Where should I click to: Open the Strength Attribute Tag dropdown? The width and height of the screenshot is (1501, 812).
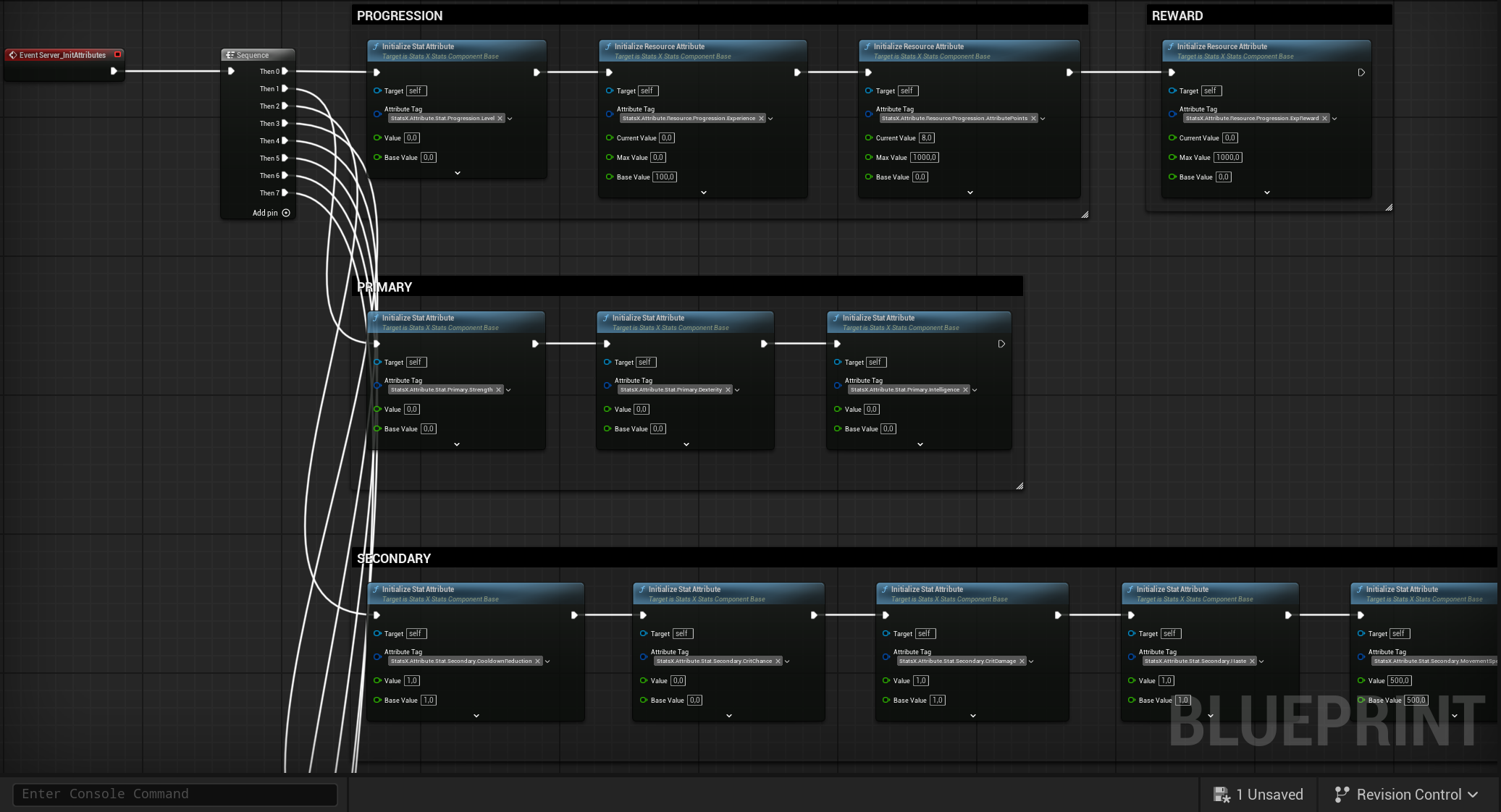coord(508,389)
